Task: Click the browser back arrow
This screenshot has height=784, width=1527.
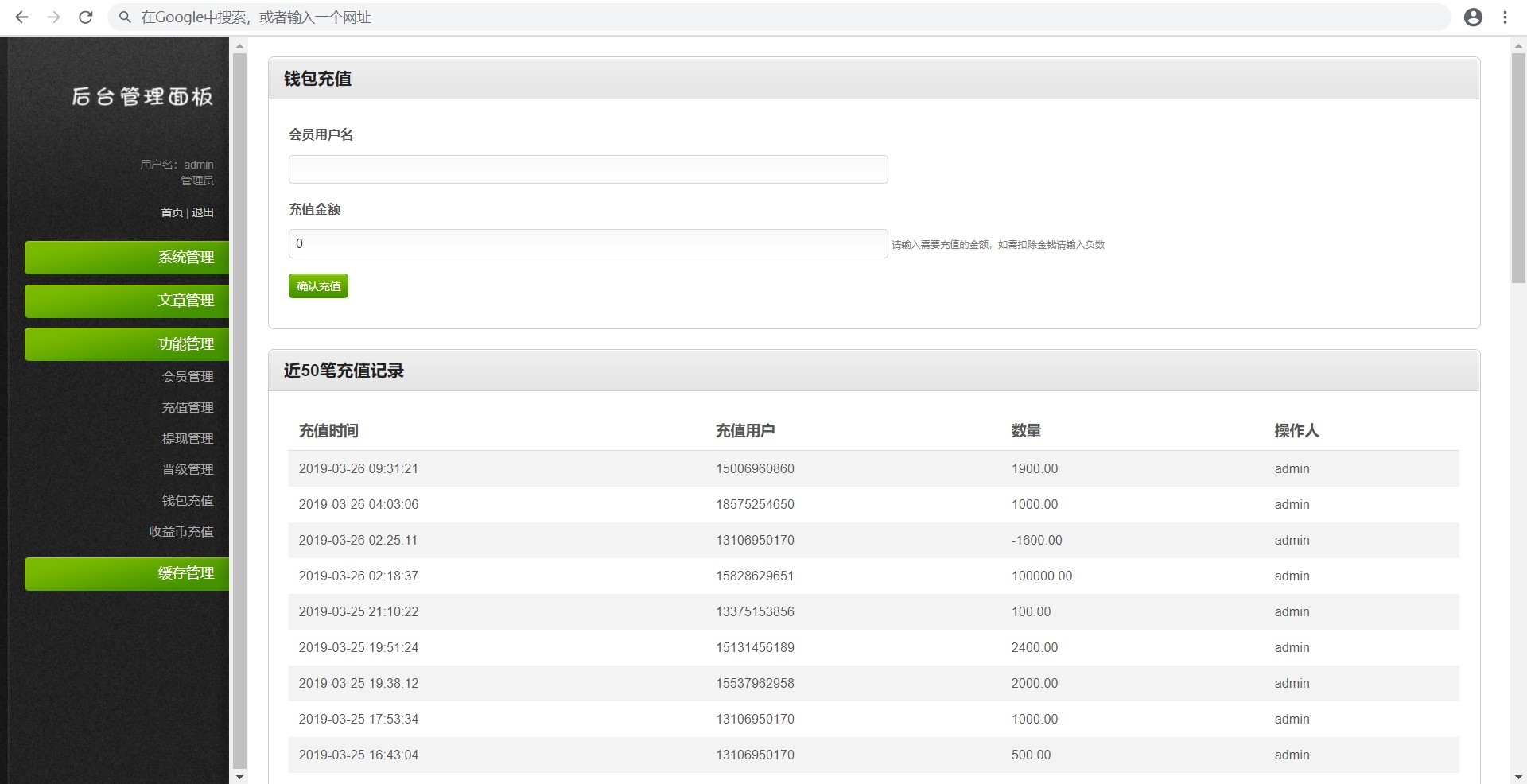Action: click(21, 17)
